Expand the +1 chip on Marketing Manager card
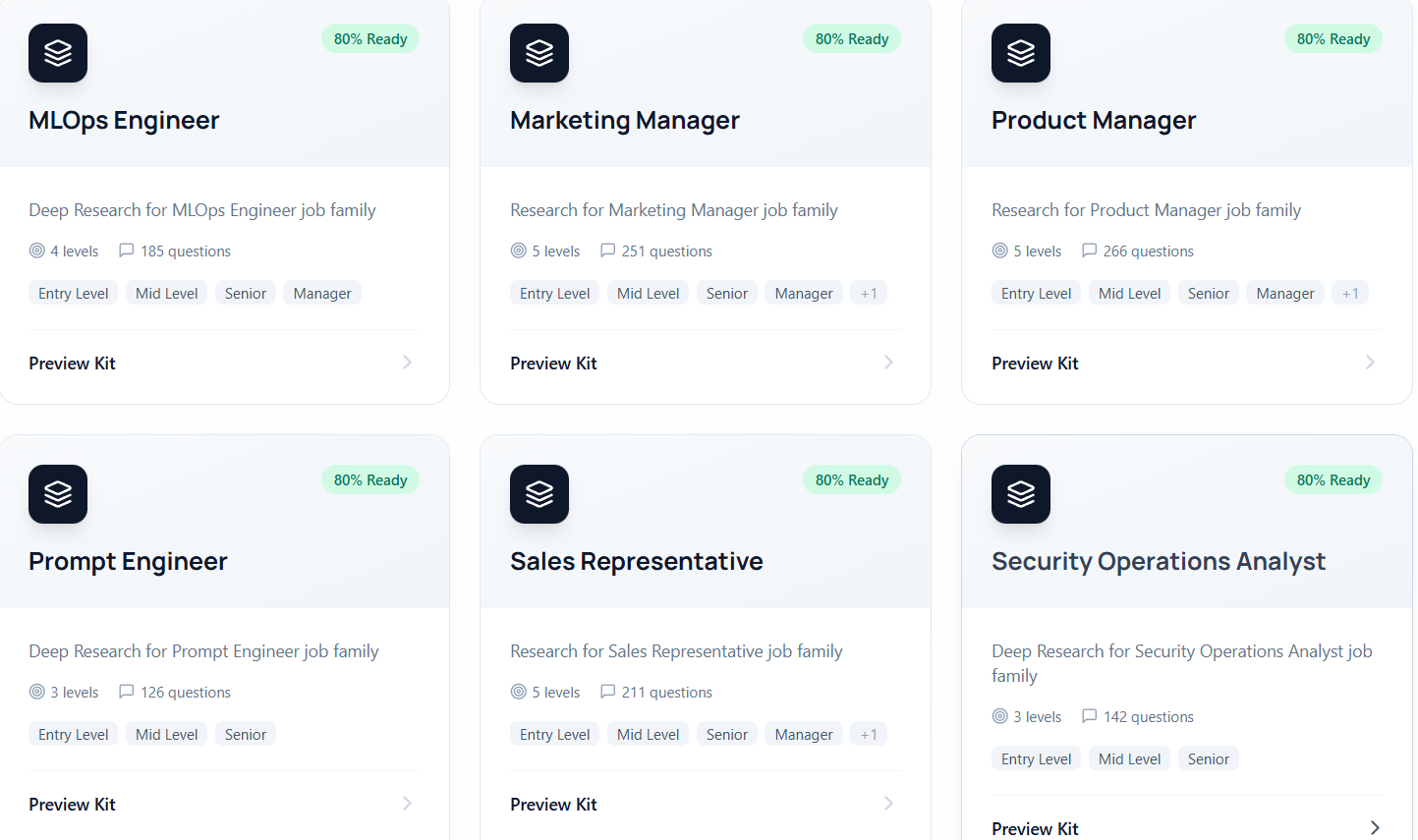 click(x=869, y=292)
